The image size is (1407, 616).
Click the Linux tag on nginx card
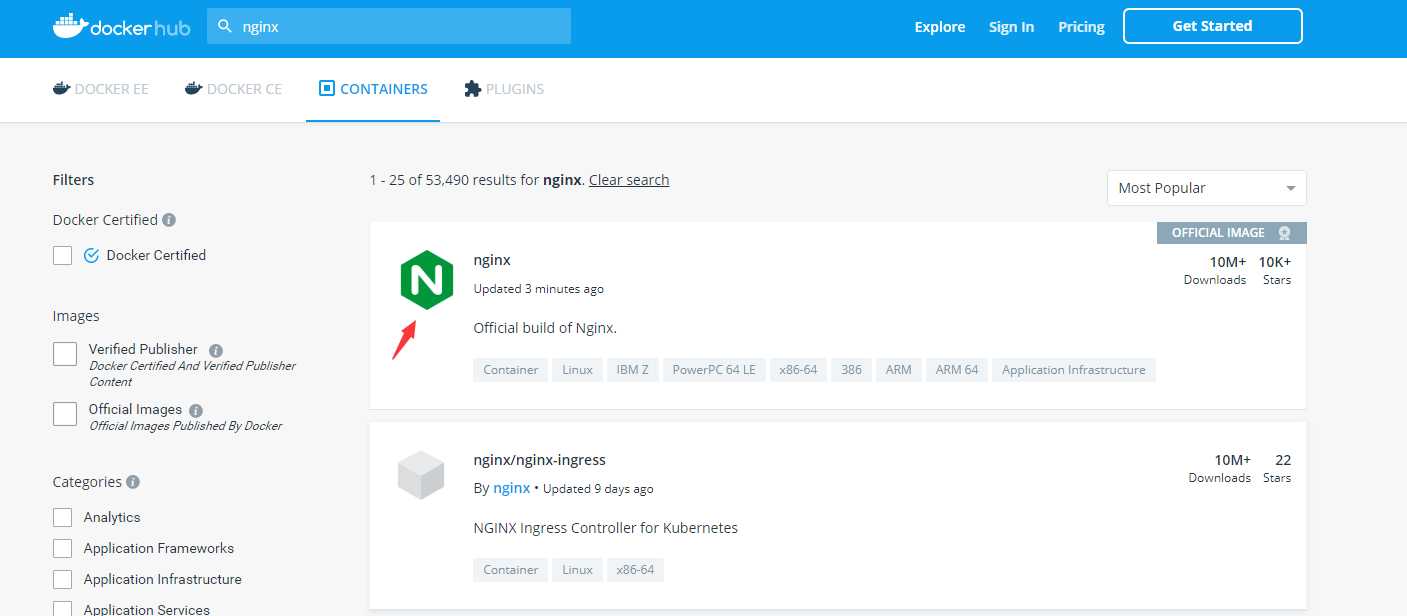(577, 370)
